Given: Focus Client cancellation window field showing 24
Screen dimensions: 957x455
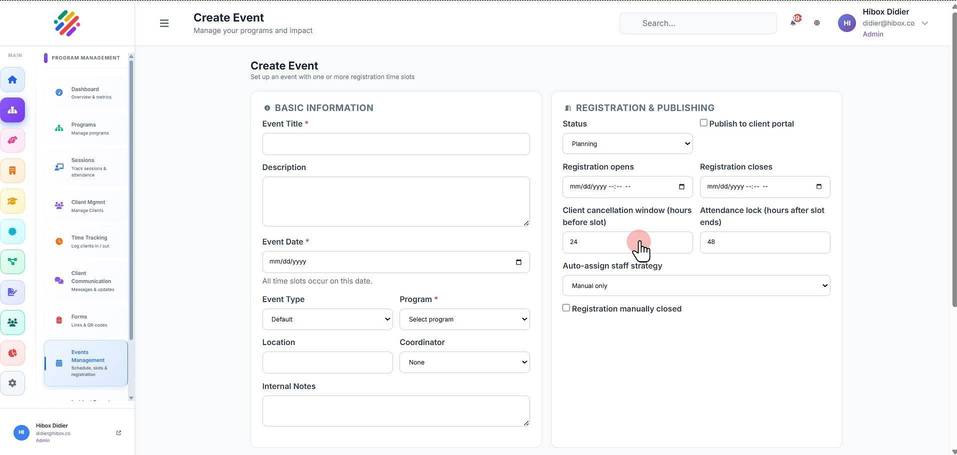Looking at the screenshot, I should pyautogui.click(x=627, y=242).
